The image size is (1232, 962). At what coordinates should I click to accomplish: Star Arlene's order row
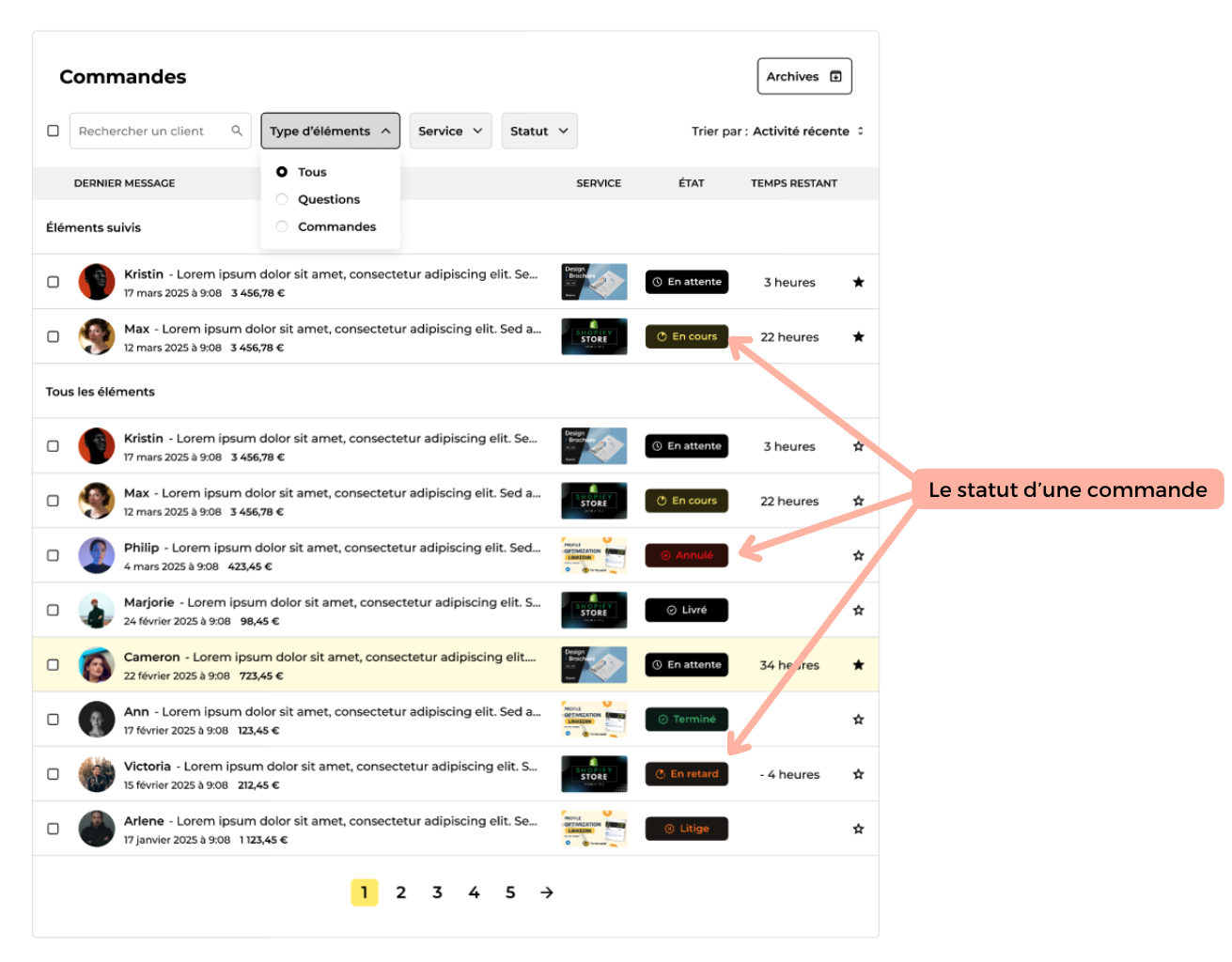pos(858,829)
